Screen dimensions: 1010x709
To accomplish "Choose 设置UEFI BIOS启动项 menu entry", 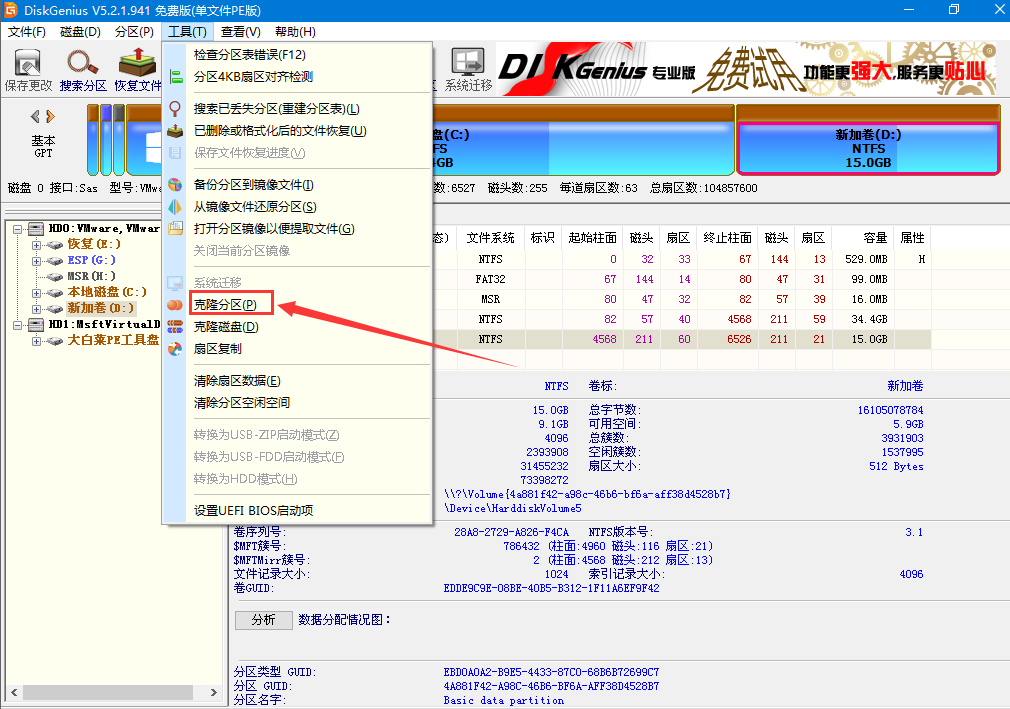I will 253,511.
